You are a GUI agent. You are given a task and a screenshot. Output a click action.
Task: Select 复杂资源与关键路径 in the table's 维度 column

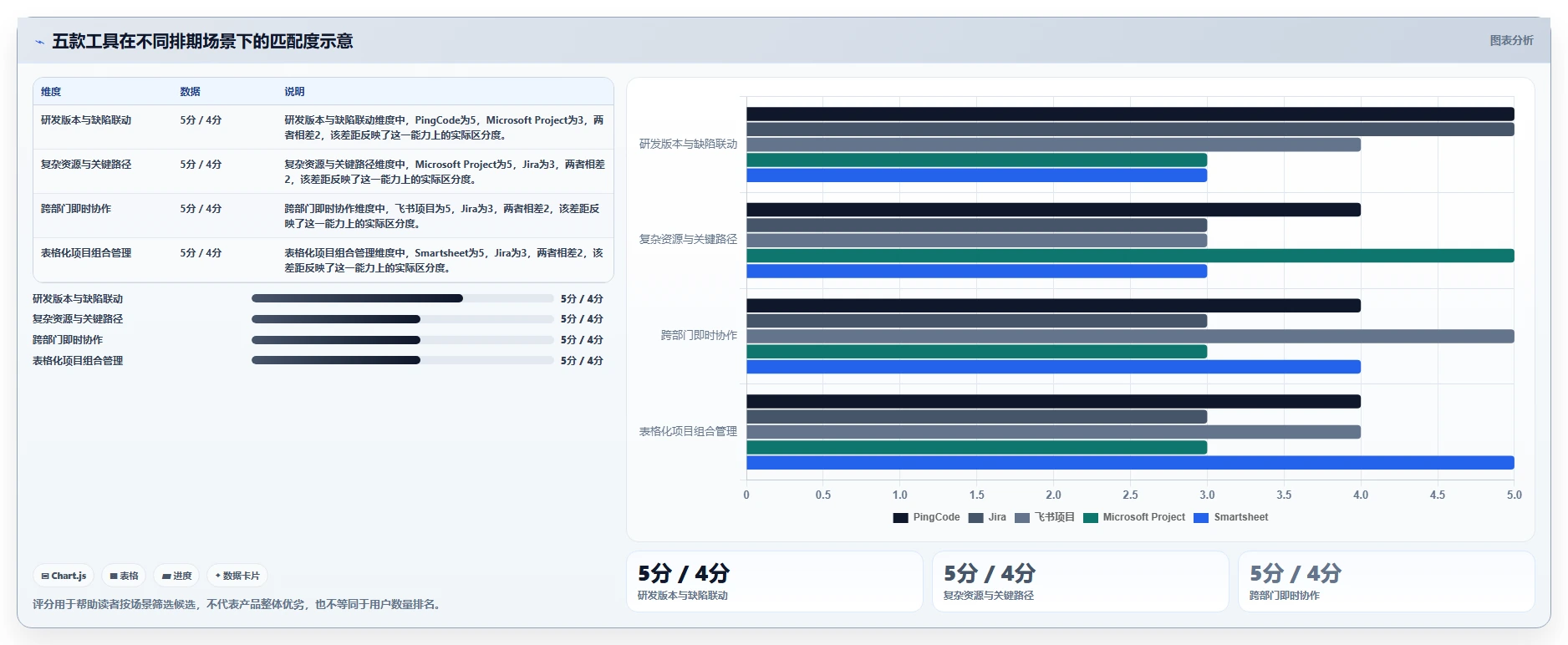[x=86, y=165]
